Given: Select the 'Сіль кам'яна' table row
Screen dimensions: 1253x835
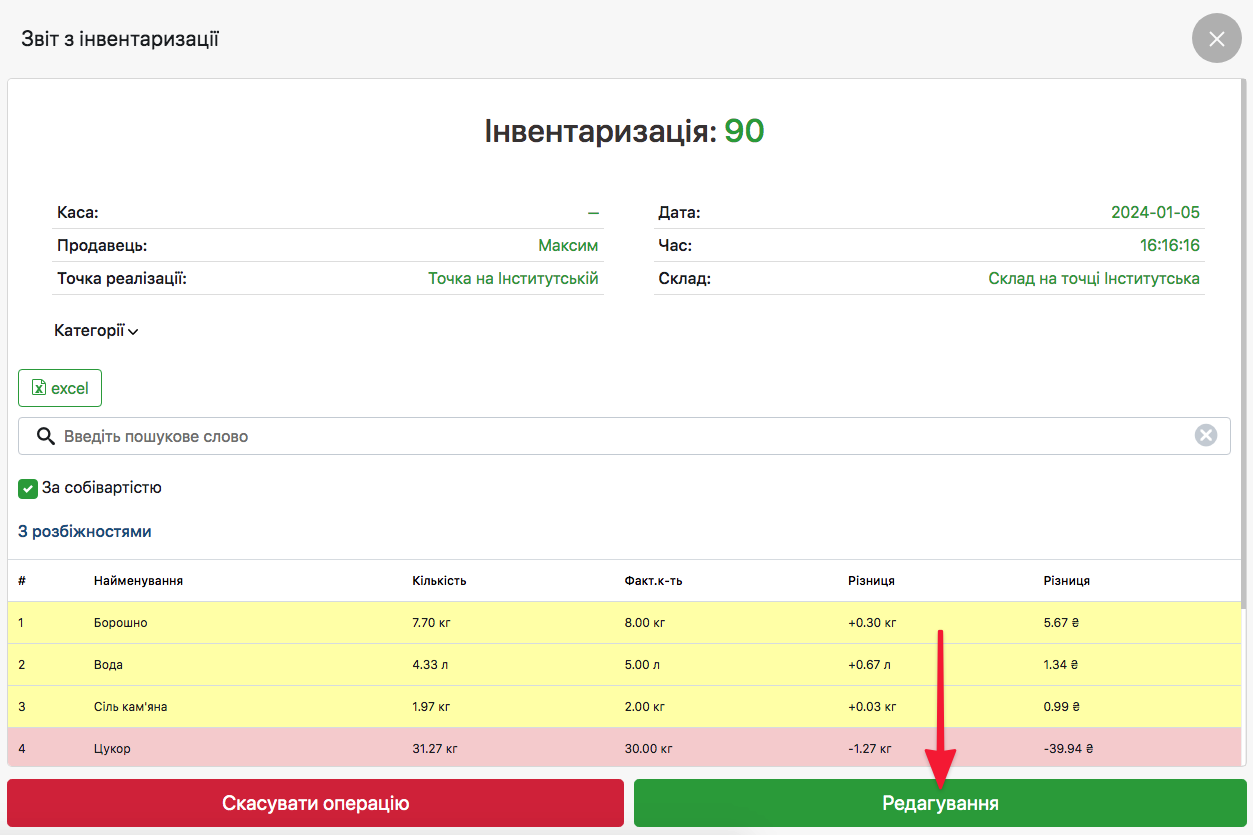Looking at the screenshot, I should [x=130, y=707].
